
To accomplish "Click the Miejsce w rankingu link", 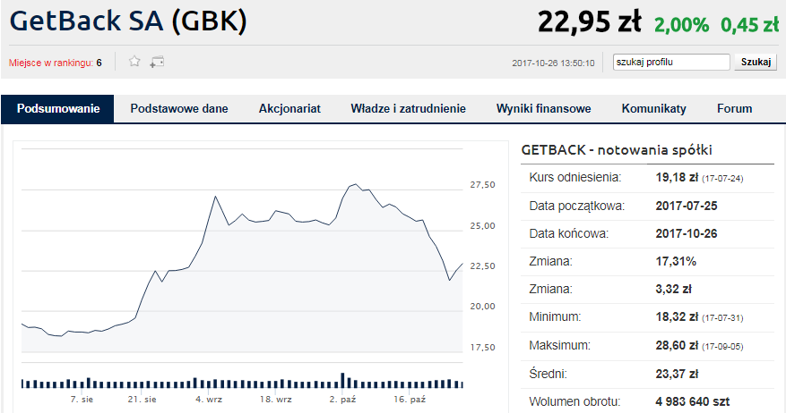I will point(55,63).
